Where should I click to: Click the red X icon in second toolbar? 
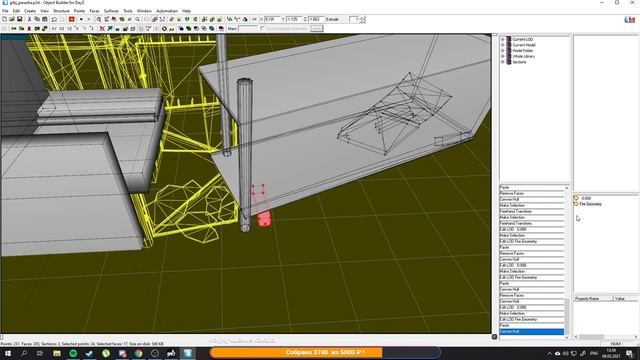[x=102, y=29]
